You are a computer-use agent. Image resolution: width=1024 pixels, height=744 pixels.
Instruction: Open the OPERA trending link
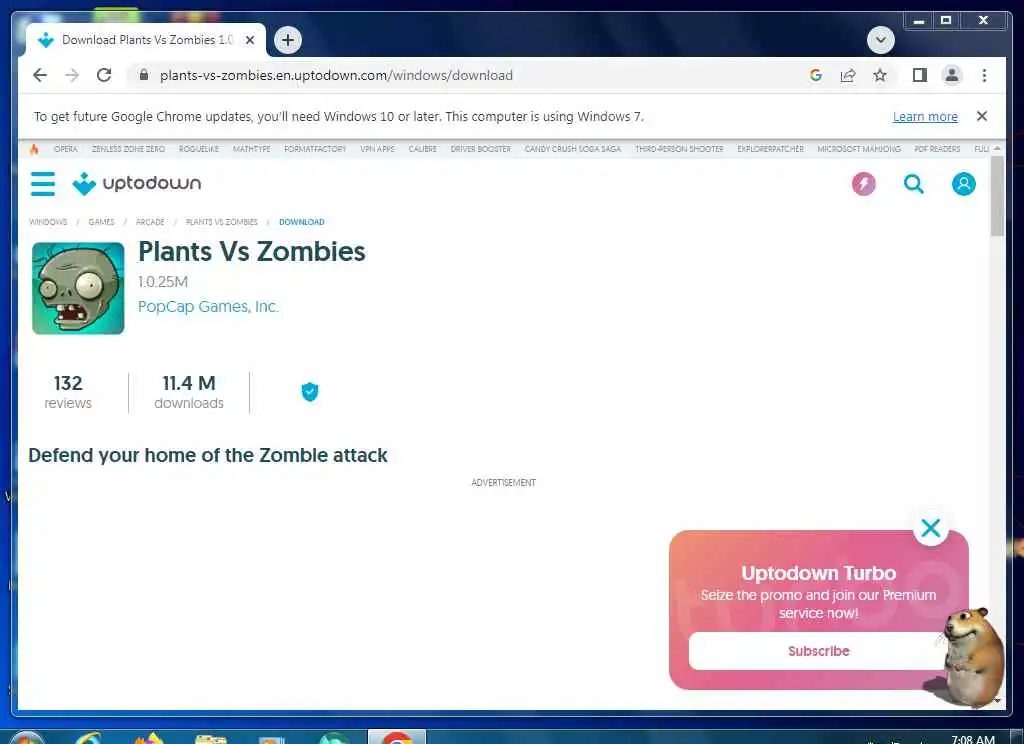(x=65, y=149)
